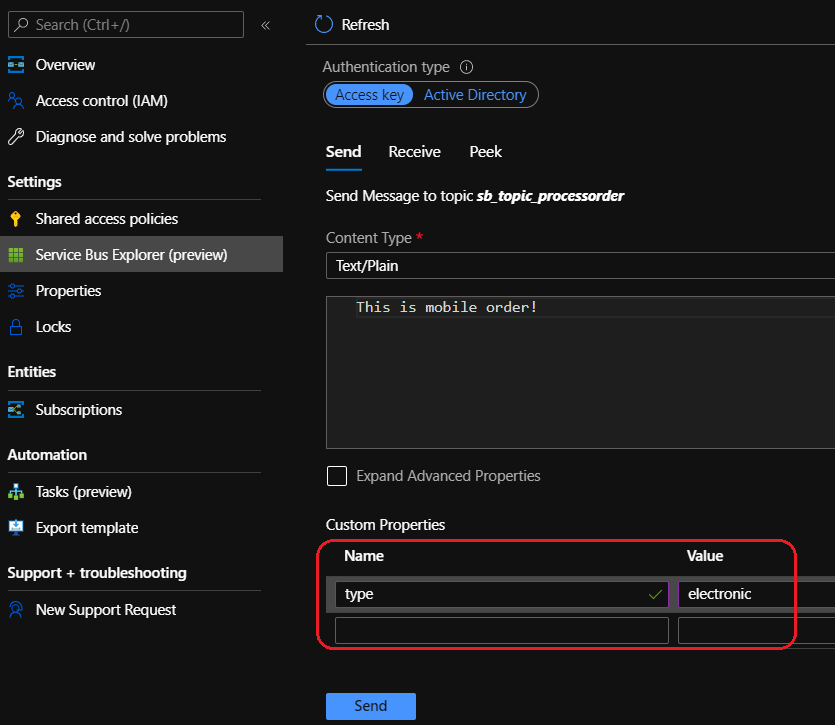835x725 pixels.
Task: Switch authentication to Active Directory
Action: [x=475, y=95]
